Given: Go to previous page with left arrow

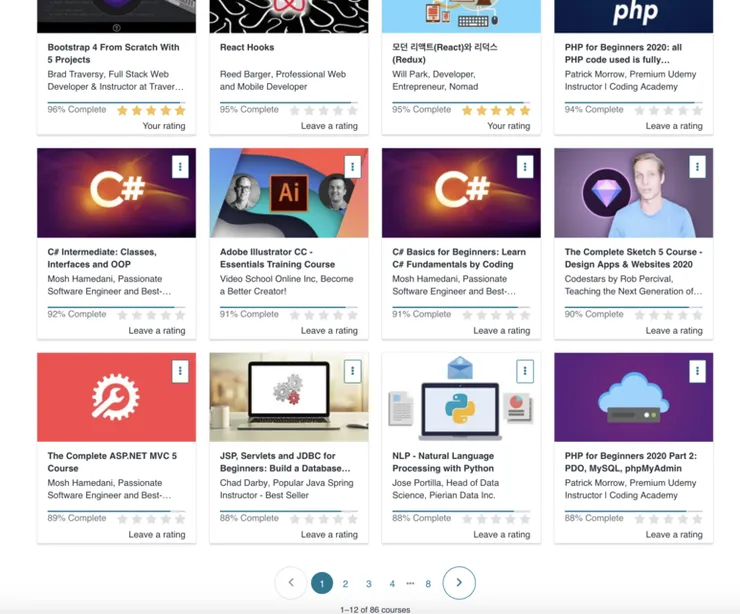Looking at the screenshot, I should click(291, 583).
